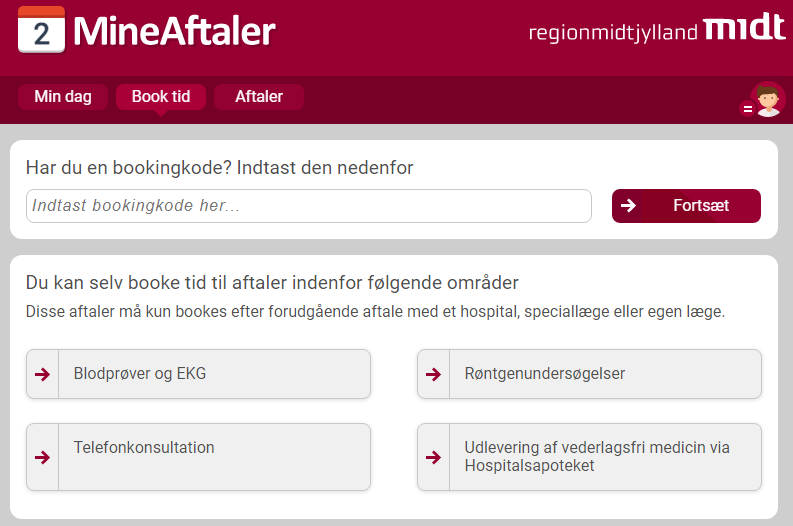Select Blodprøver og EKG booking option
This screenshot has height=526, width=793.
point(198,374)
